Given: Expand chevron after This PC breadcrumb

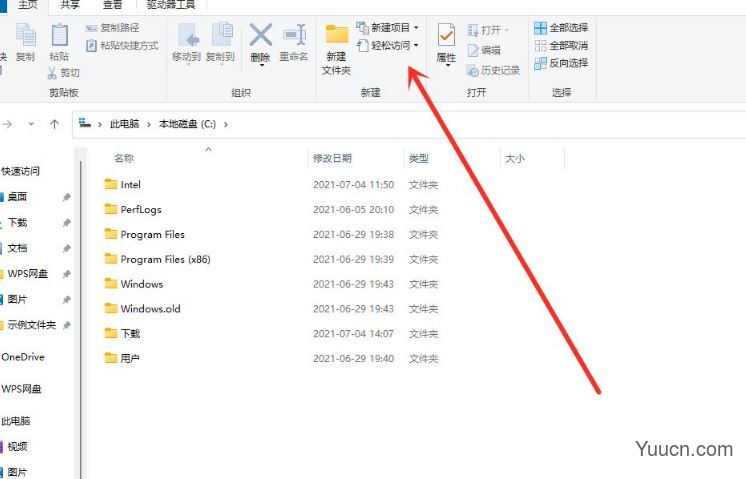Looking at the screenshot, I should pyautogui.click(x=149, y=124).
